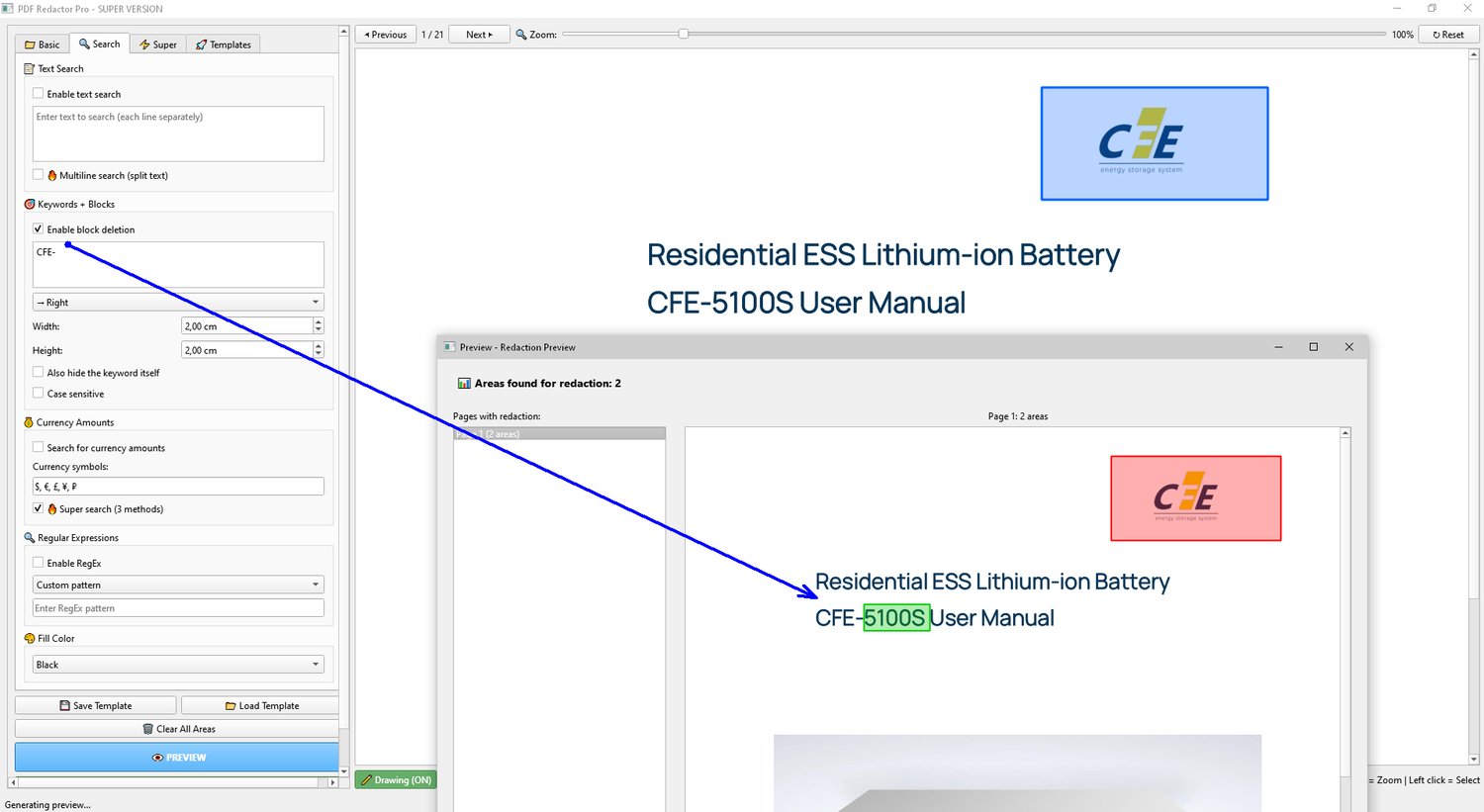Select page 1 (2 areas) in redaction list
The image size is (1484, 812).
(x=559, y=434)
